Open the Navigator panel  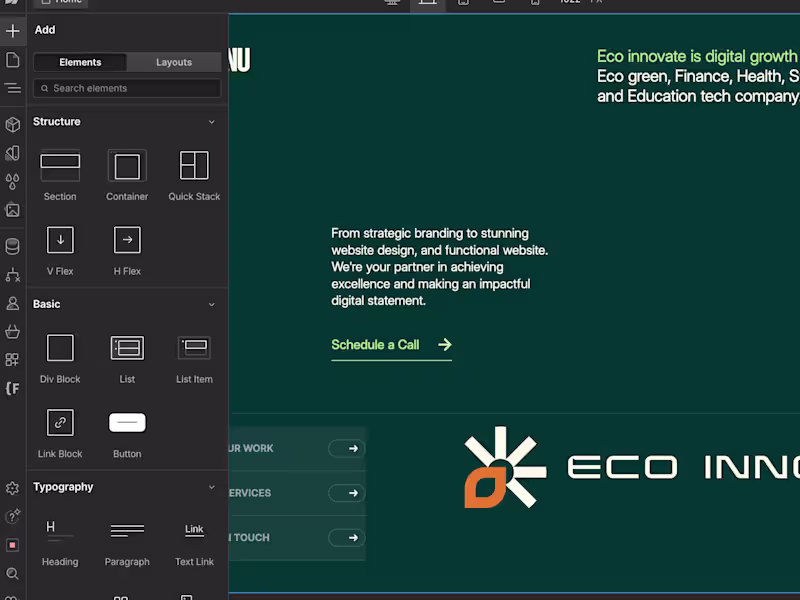[x=13, y=88]
